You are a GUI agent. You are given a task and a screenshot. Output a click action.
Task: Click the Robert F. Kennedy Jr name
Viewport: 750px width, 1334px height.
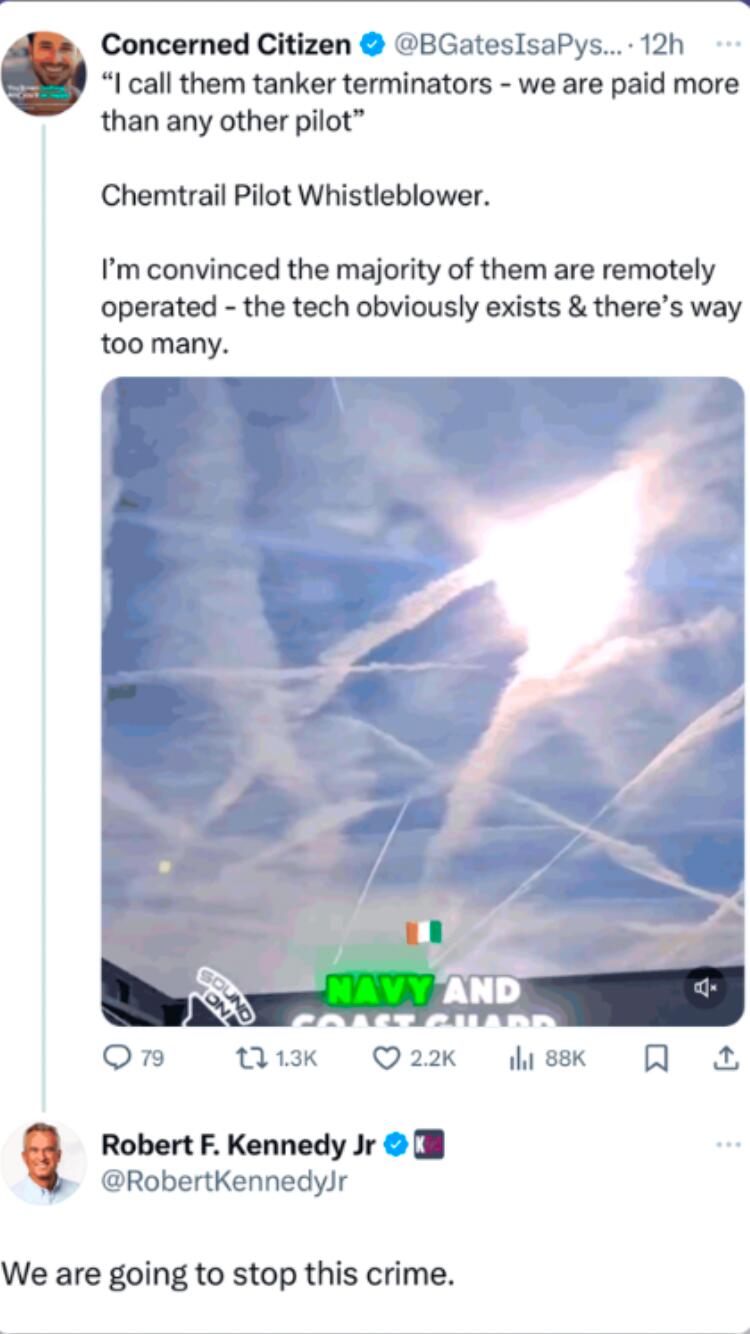[238, 1145]
